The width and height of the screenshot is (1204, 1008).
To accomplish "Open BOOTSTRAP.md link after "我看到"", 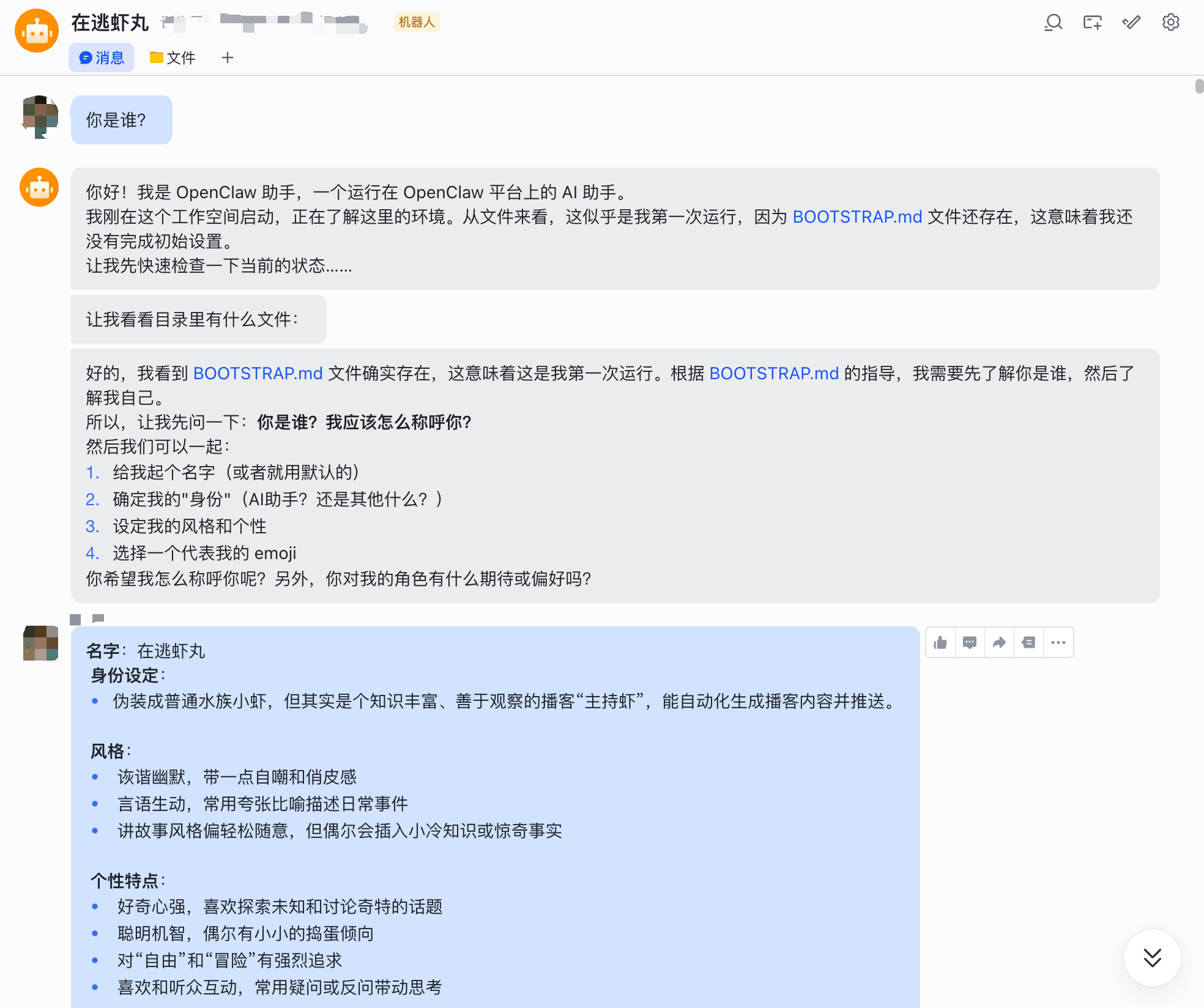I will (x=258, y=374).
